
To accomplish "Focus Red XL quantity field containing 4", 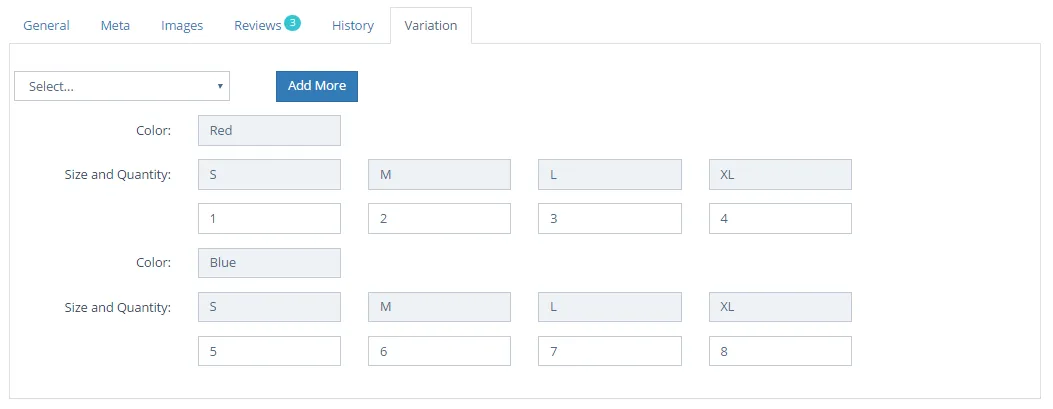I will [780, 218].
